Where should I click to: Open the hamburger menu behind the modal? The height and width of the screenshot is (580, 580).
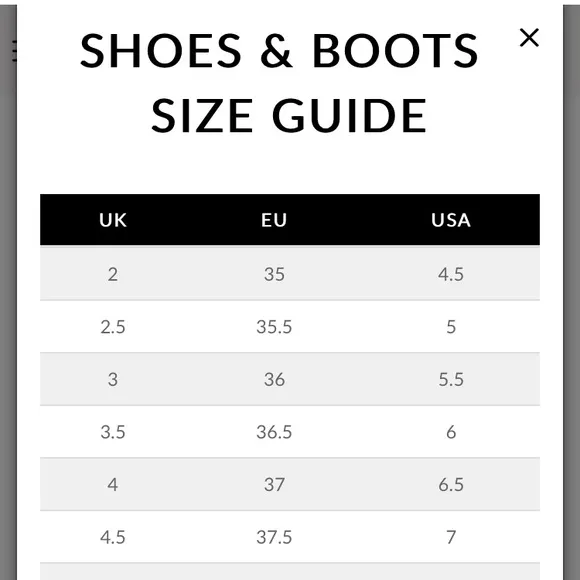tap(14, 51)
